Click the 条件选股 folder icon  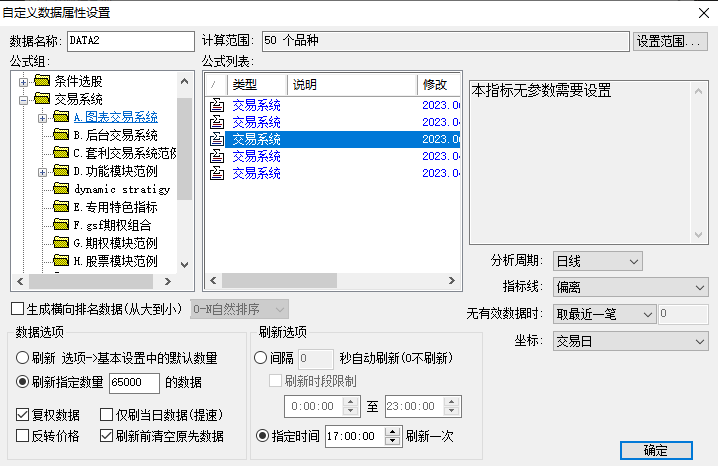42,81
